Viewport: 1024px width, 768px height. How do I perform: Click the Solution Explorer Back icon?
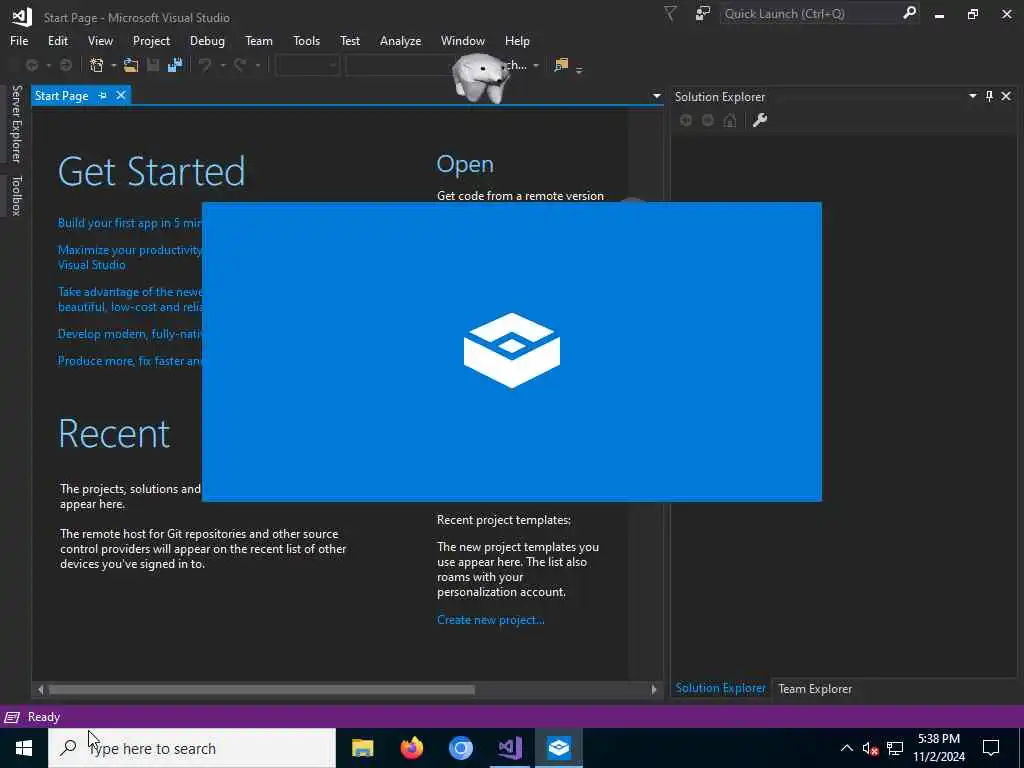click(x=686, y=120)
